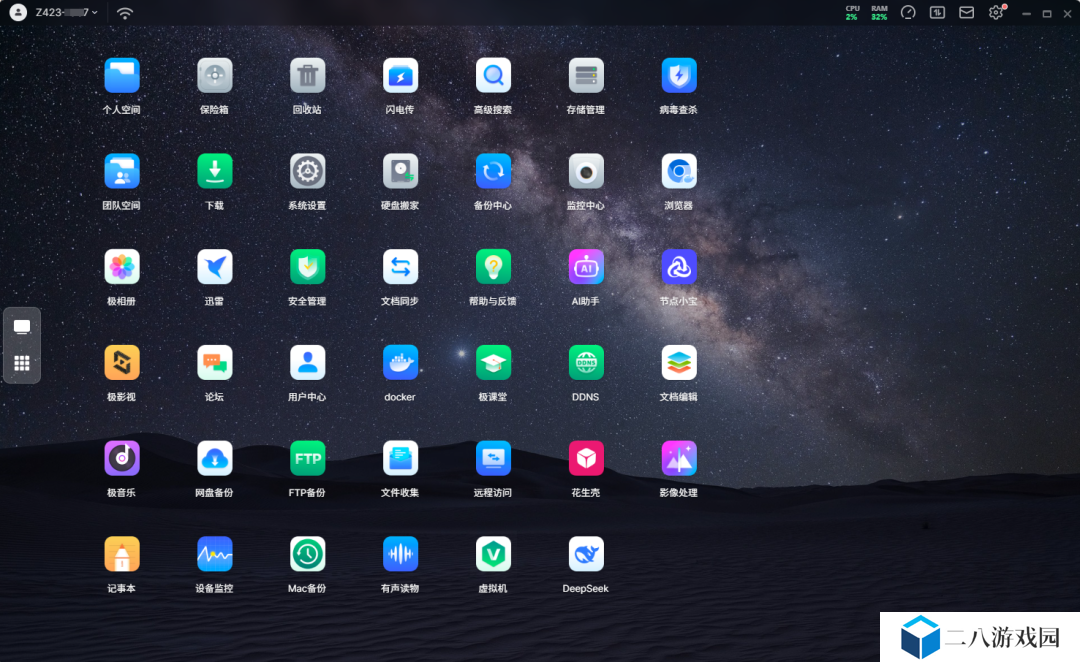The image size is (1080, 662).
Task: Open 安全管理 security management
Action: coord(307,267)
